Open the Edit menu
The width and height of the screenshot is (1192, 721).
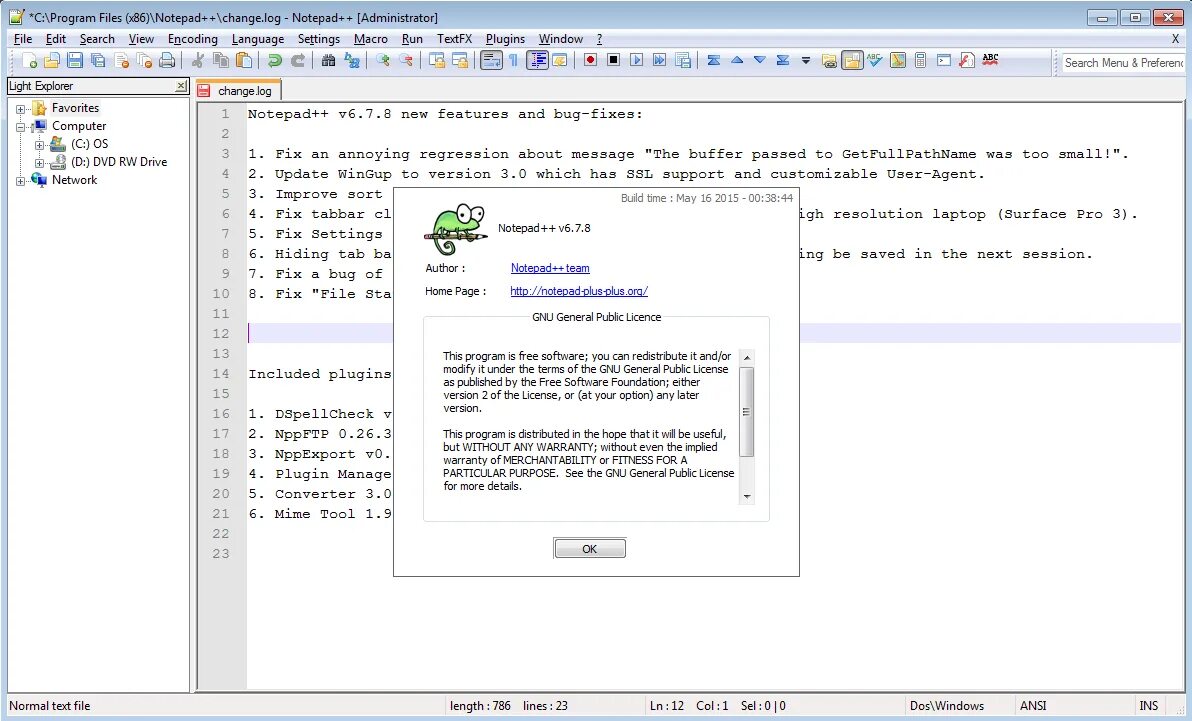click(x=55, y=39)
